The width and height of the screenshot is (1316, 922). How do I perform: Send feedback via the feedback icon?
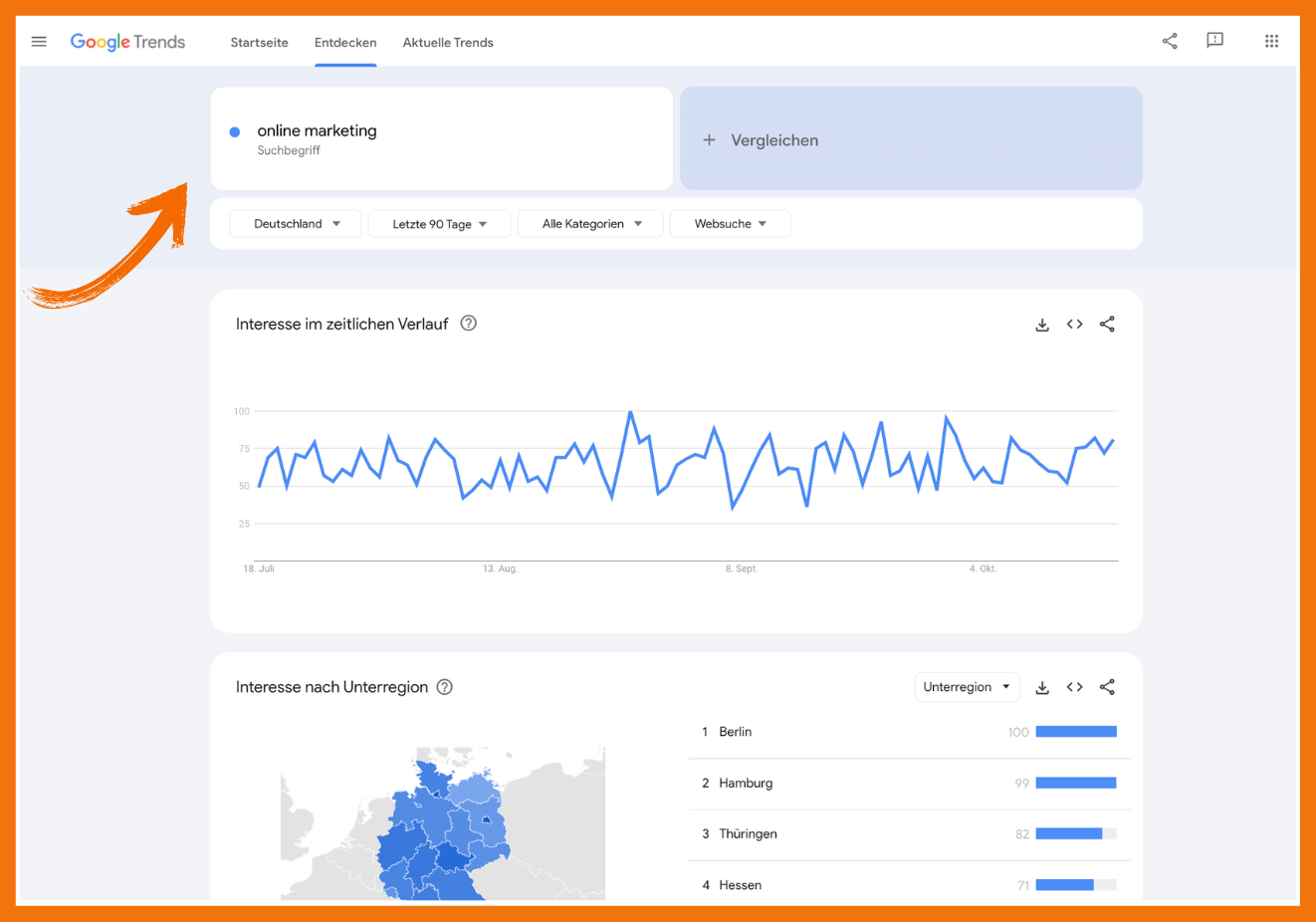(x=1214, y=41)
